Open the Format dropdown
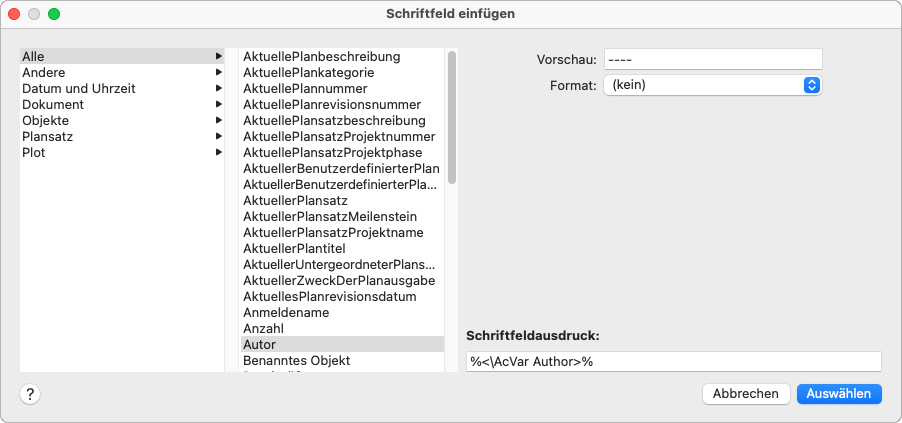The height and width of the screenshot is (423, 902). tap(712, 86)
